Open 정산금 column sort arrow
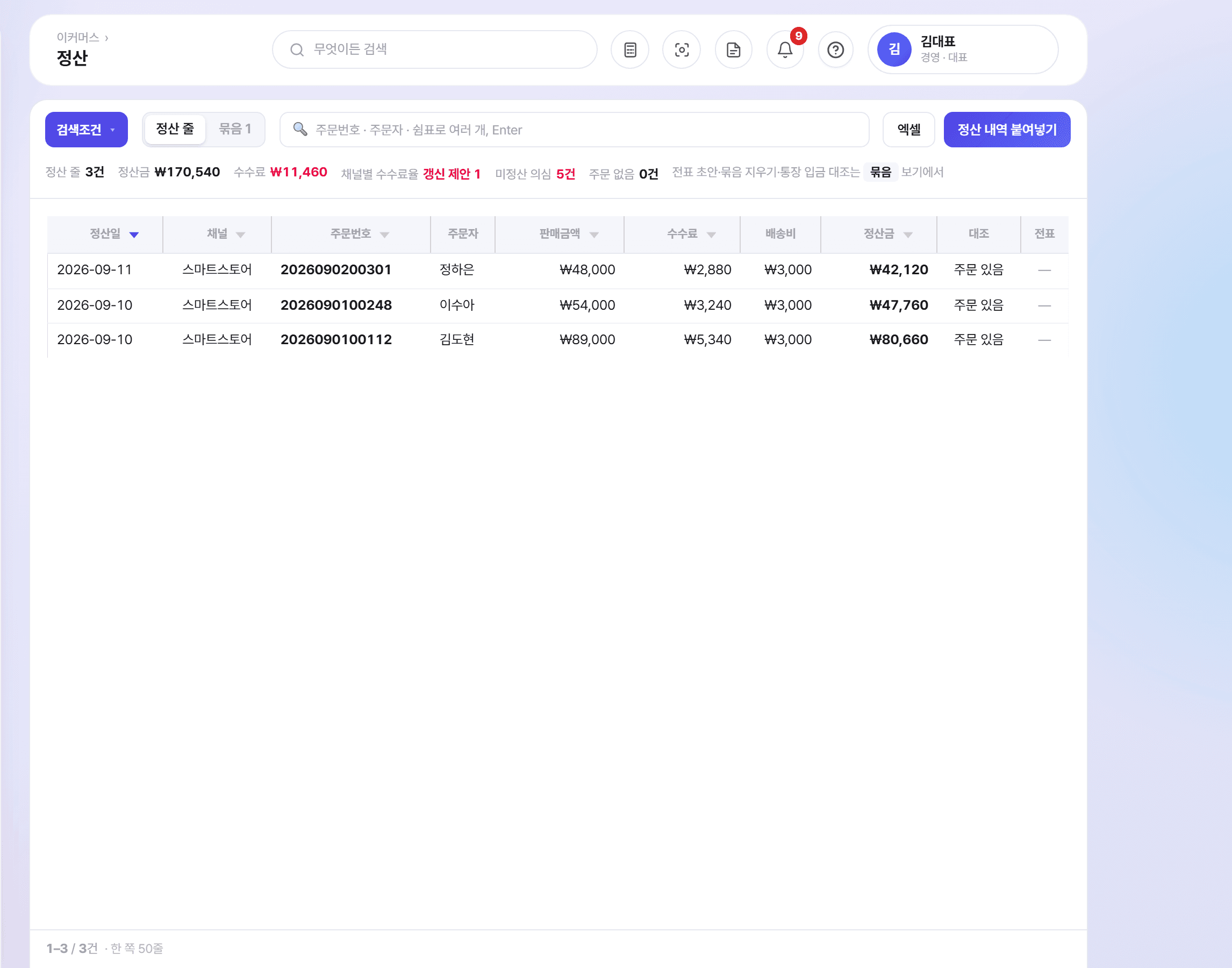1232x968 pixels. click(x=908, y=234)
